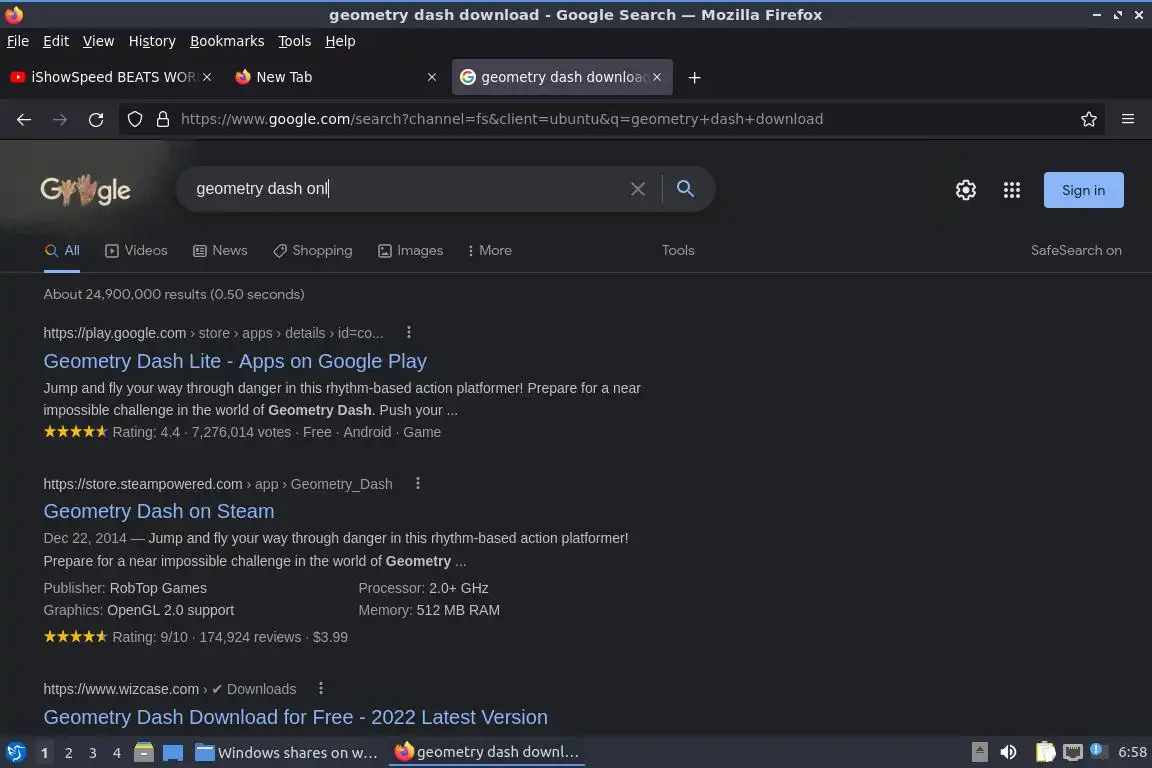
Task: Click the store.steampowered.com result URL
Action: click(x=217, y=484)
